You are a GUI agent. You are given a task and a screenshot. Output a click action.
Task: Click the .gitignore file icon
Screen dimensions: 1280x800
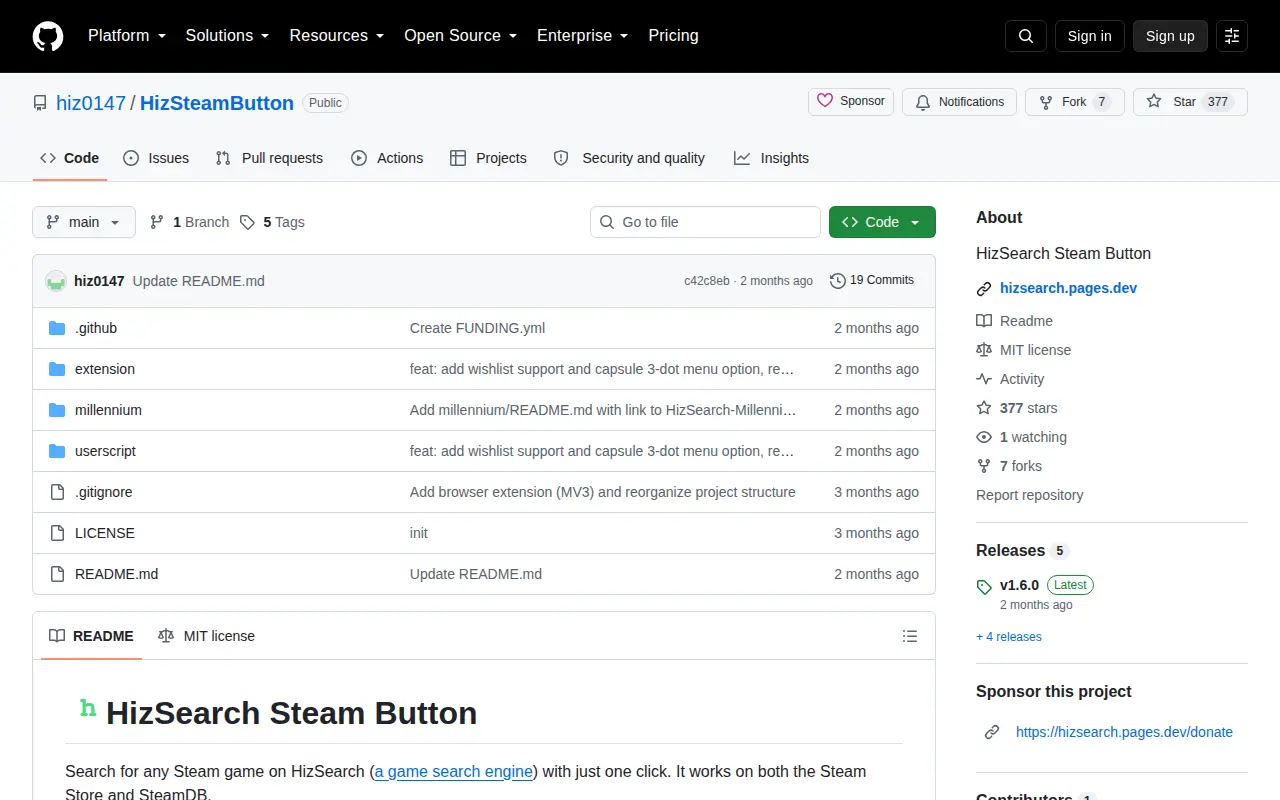pos(57,492)
